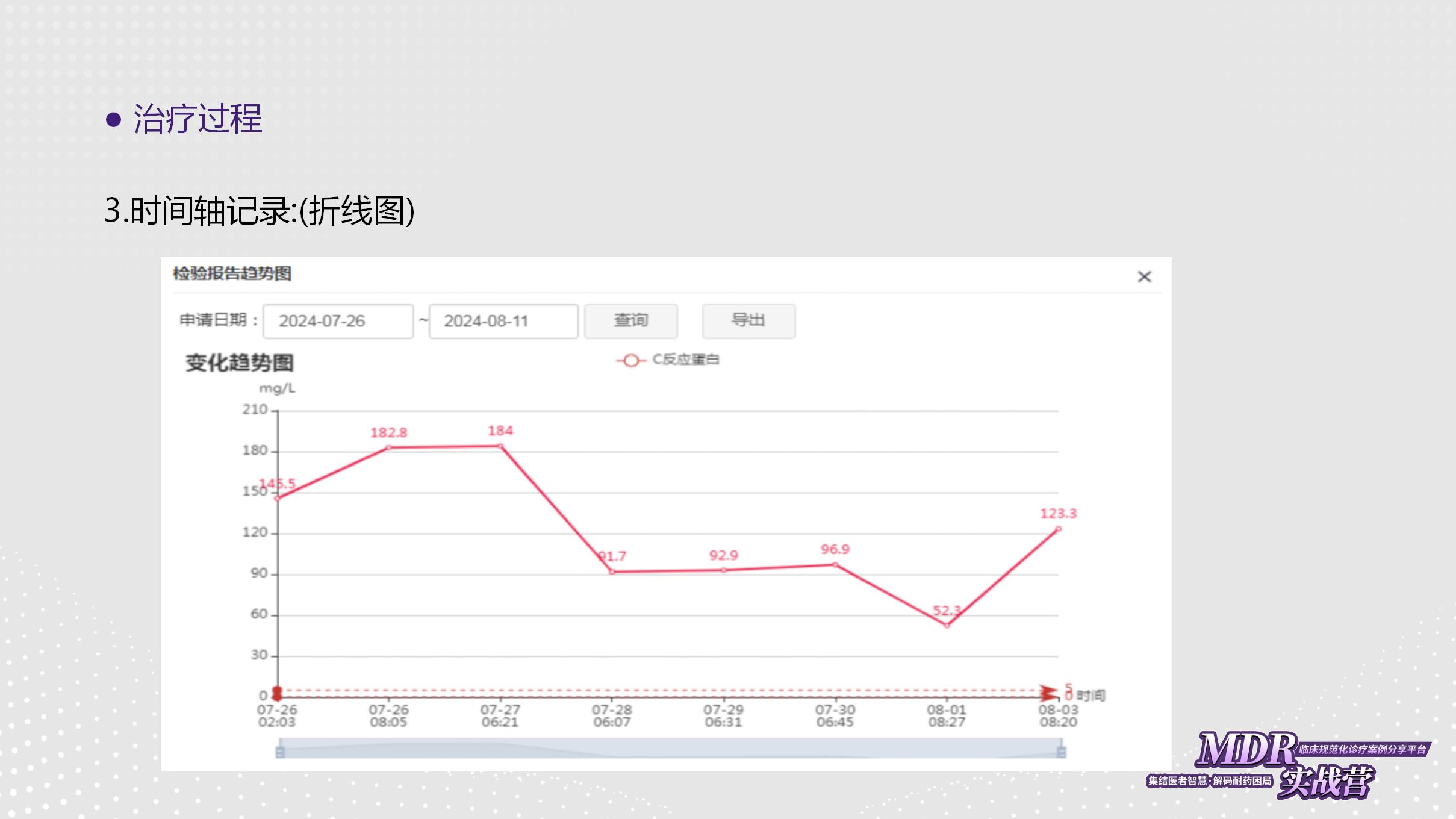This screenshot has width=1456, height=819.
Task: Click the 96.9 data point marker
Action: point(835,564)
